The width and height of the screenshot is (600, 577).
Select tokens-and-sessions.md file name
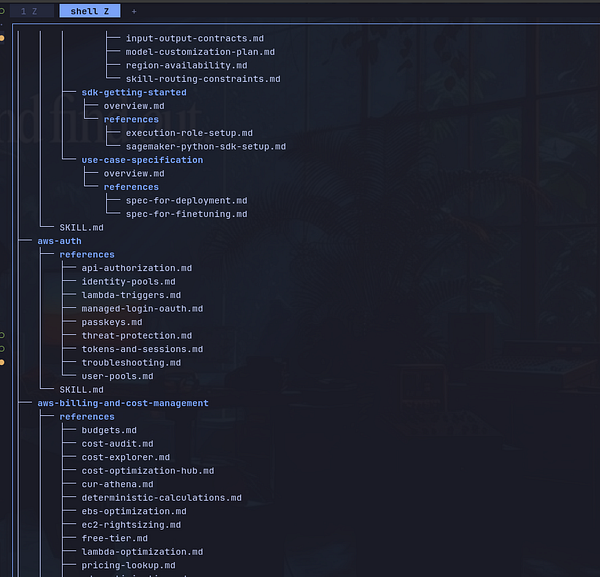click(x=142, y=349)
